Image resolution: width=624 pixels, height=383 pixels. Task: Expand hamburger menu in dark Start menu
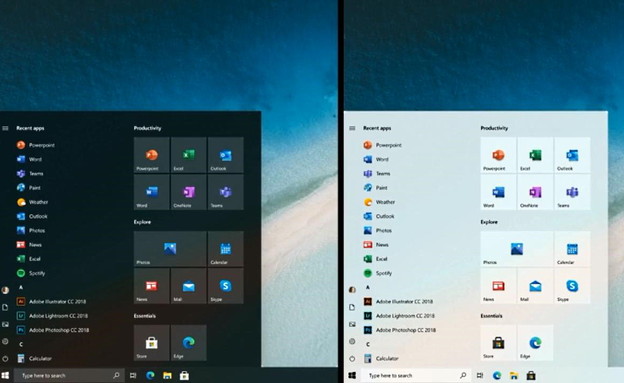tap(5, 128)
